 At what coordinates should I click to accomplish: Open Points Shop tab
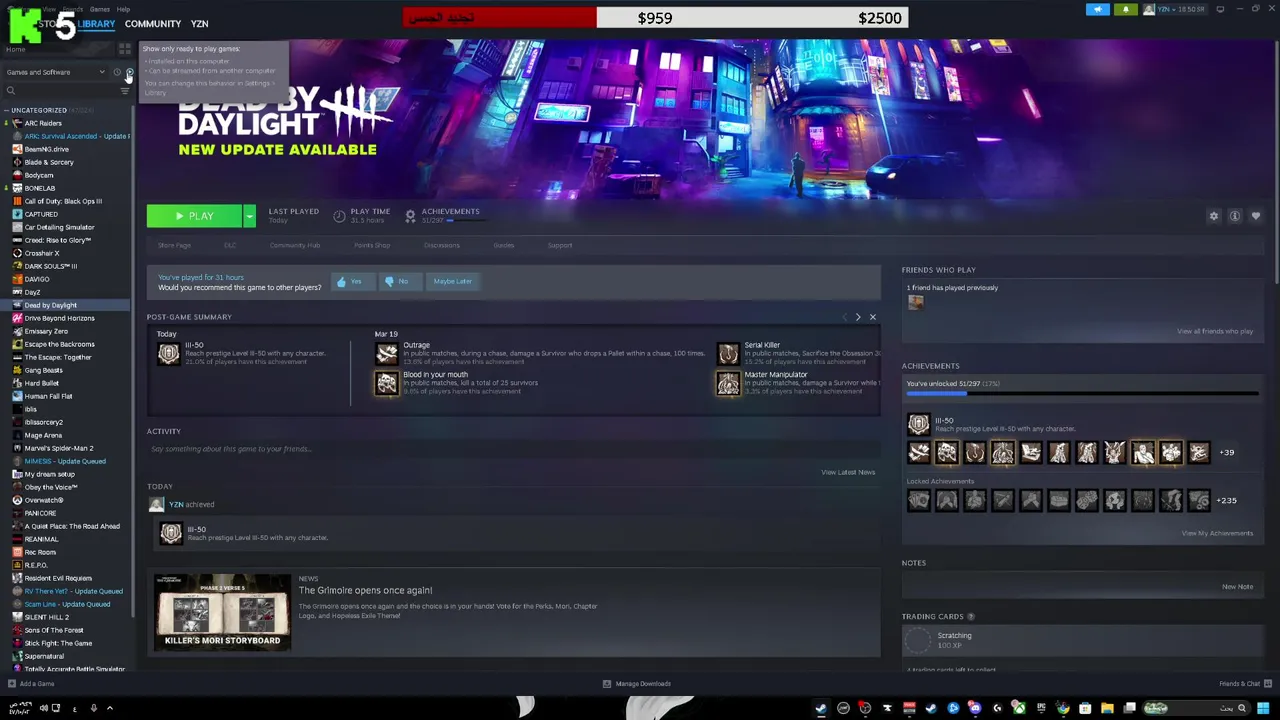tap(372, 245)
